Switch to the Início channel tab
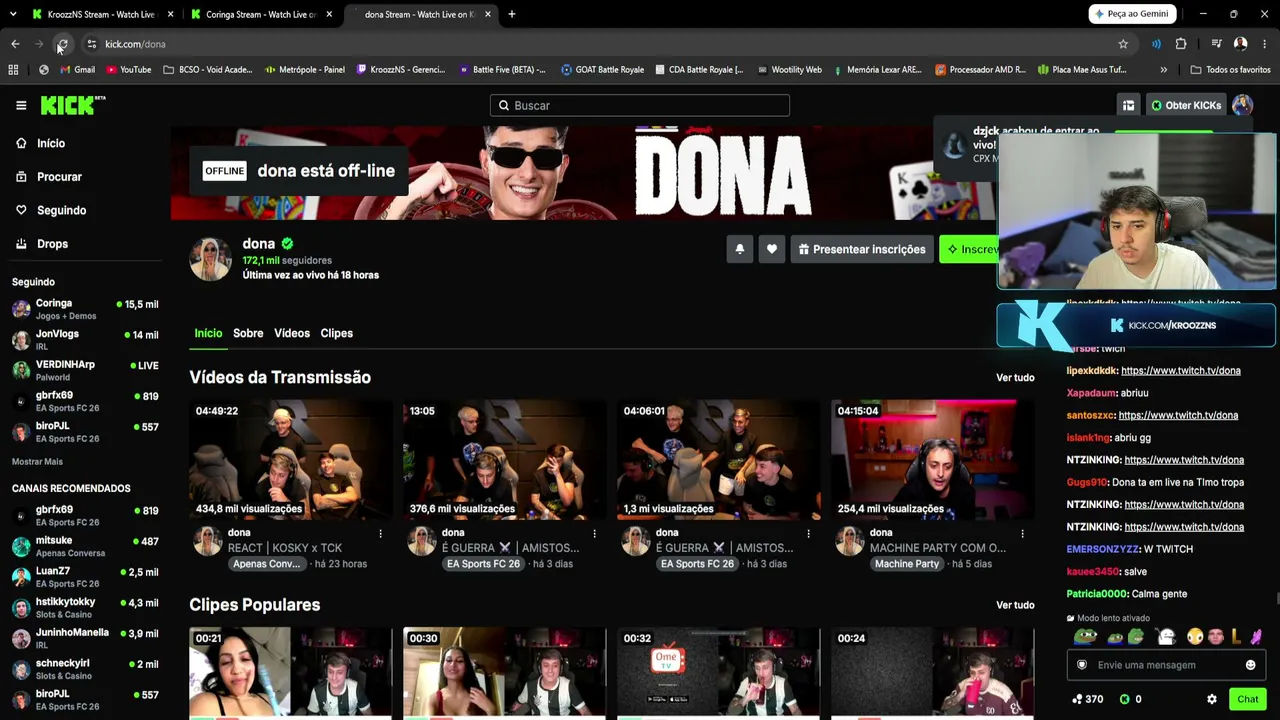Screen dimensions: 1280x720 click(x=208, y=333)
